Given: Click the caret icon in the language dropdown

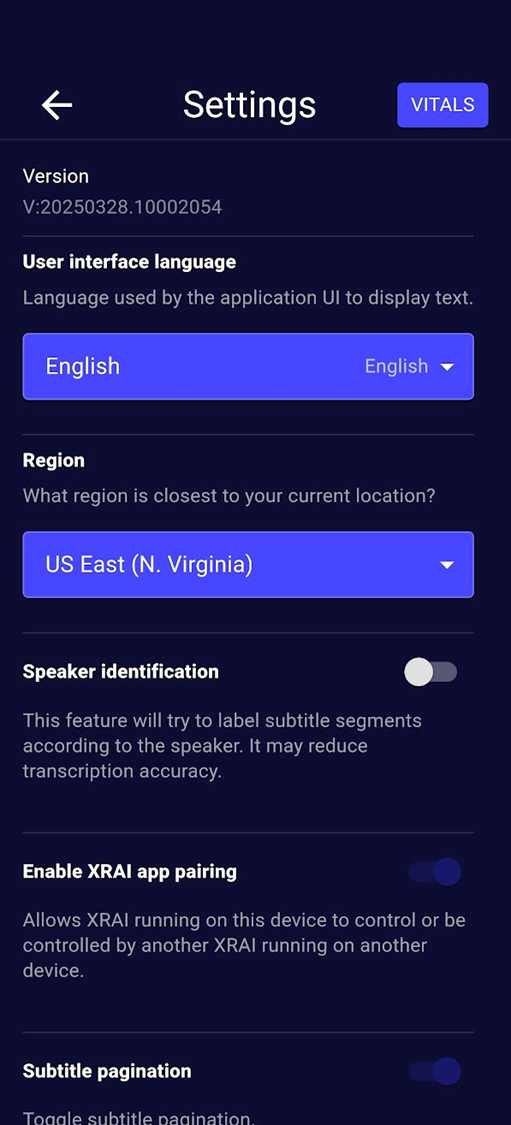Looking at the screenshot, I should pos(447,367).
